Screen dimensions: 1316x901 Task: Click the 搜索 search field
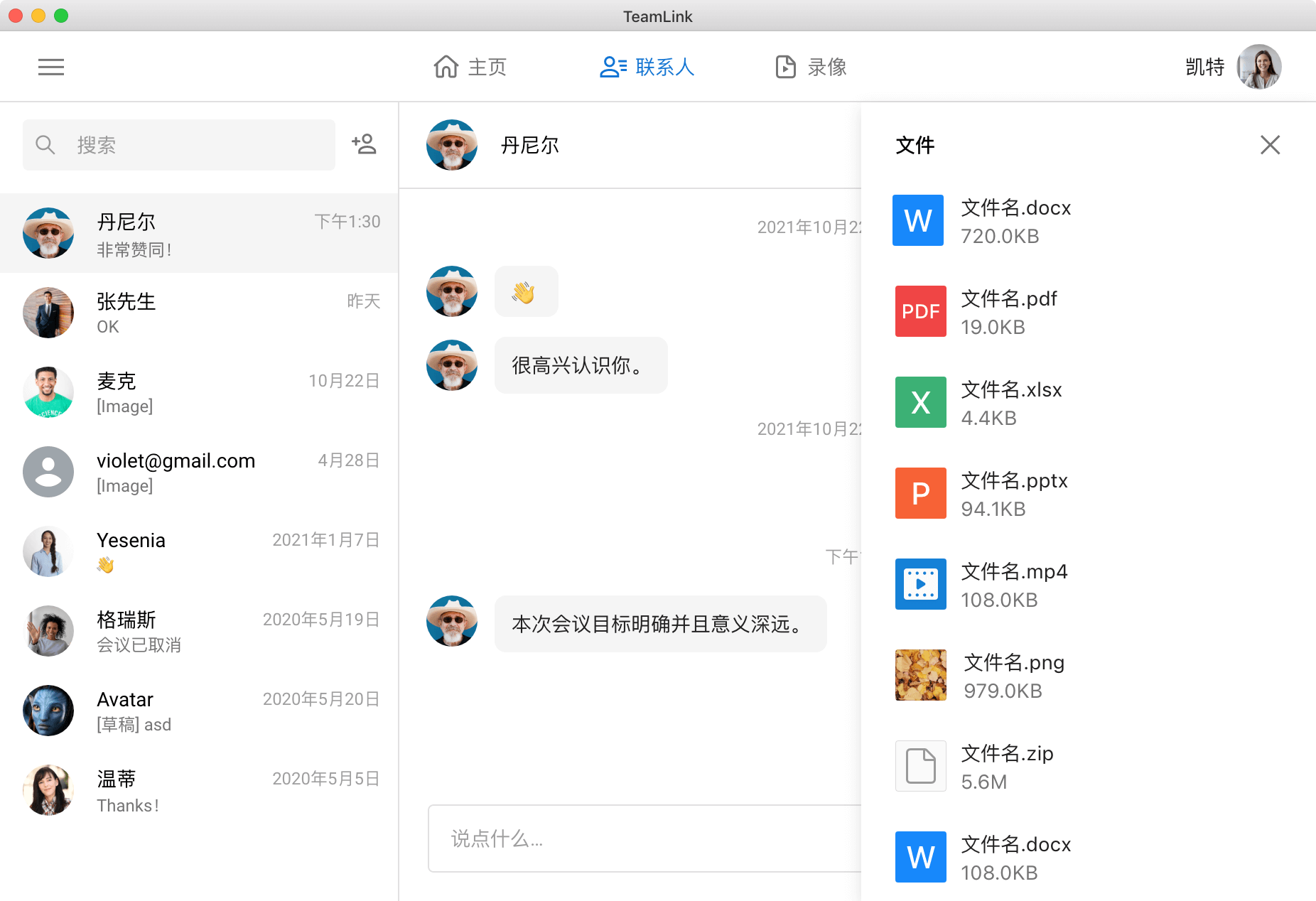(179, 145)
